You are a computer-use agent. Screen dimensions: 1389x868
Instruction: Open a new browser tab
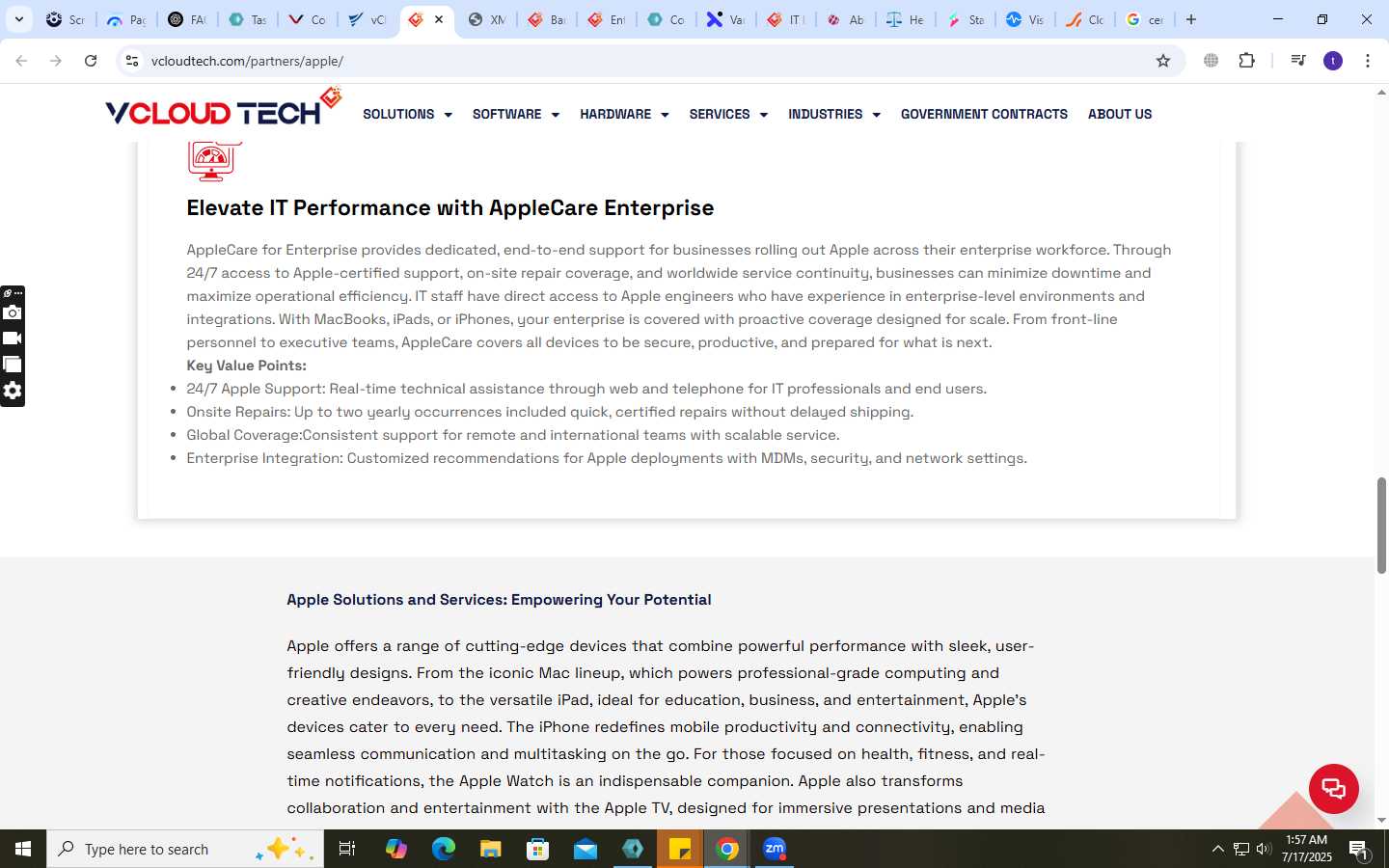coord(1191,19)
